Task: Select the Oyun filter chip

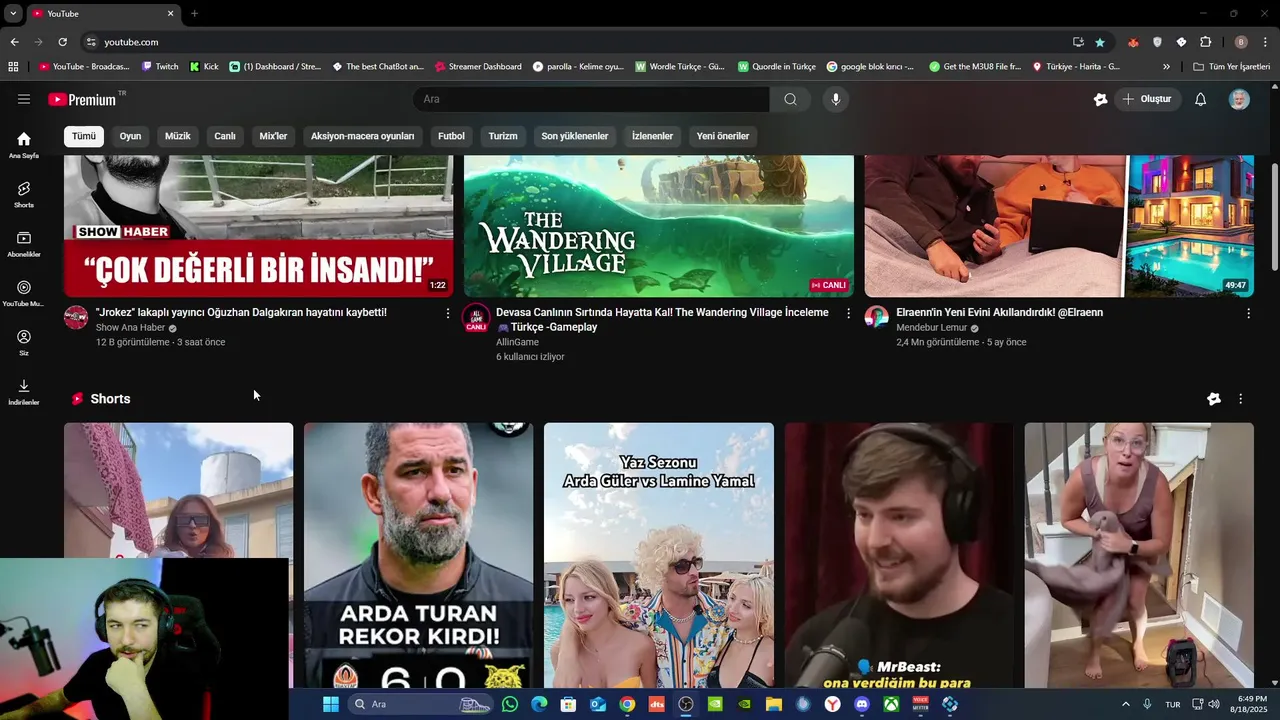Action: click(130, 136)
